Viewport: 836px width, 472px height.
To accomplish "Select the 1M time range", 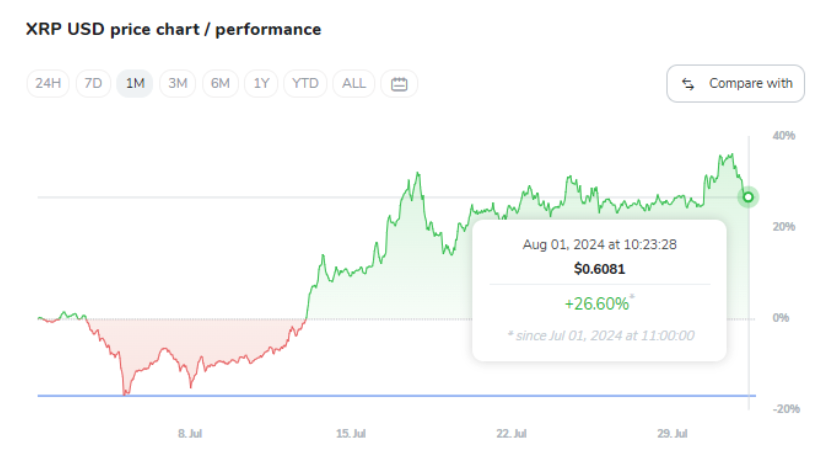I will (135, 84).
